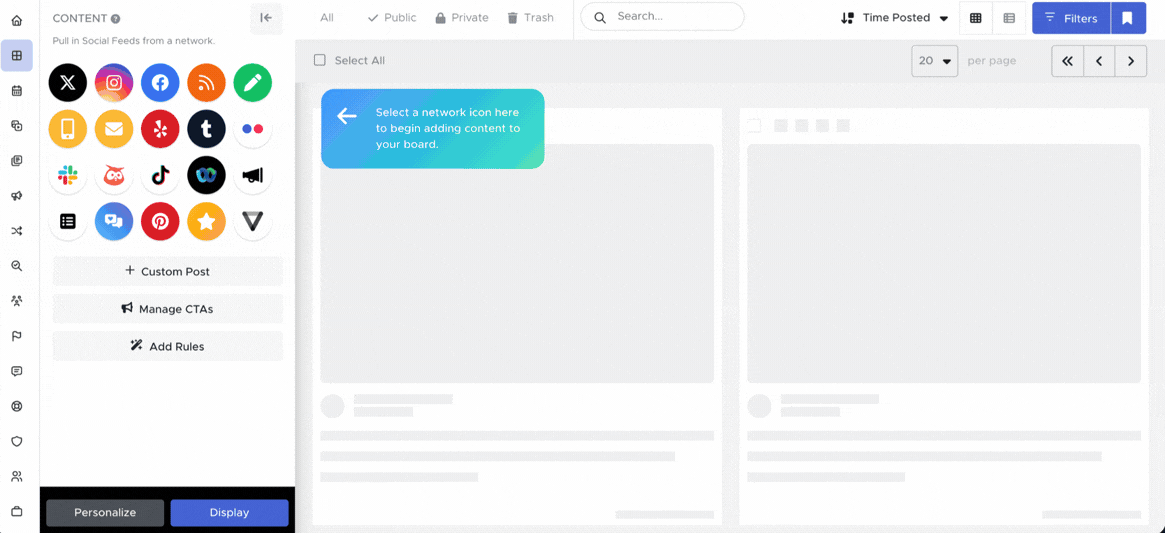
Task: Open the shuffle sidebar icon
Action: 16,231
